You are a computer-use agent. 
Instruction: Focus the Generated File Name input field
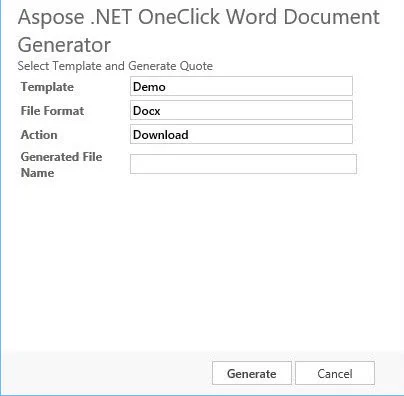243,164
